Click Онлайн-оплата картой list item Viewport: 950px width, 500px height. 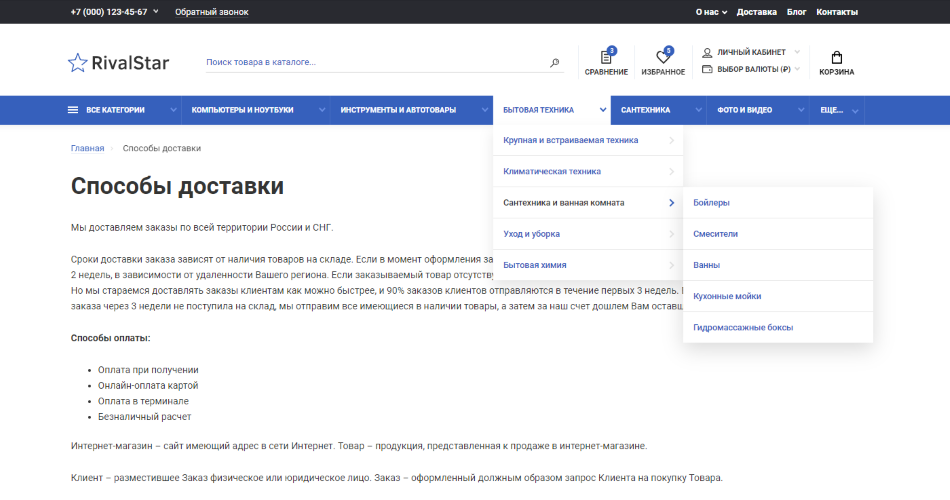tap(148, 385)
